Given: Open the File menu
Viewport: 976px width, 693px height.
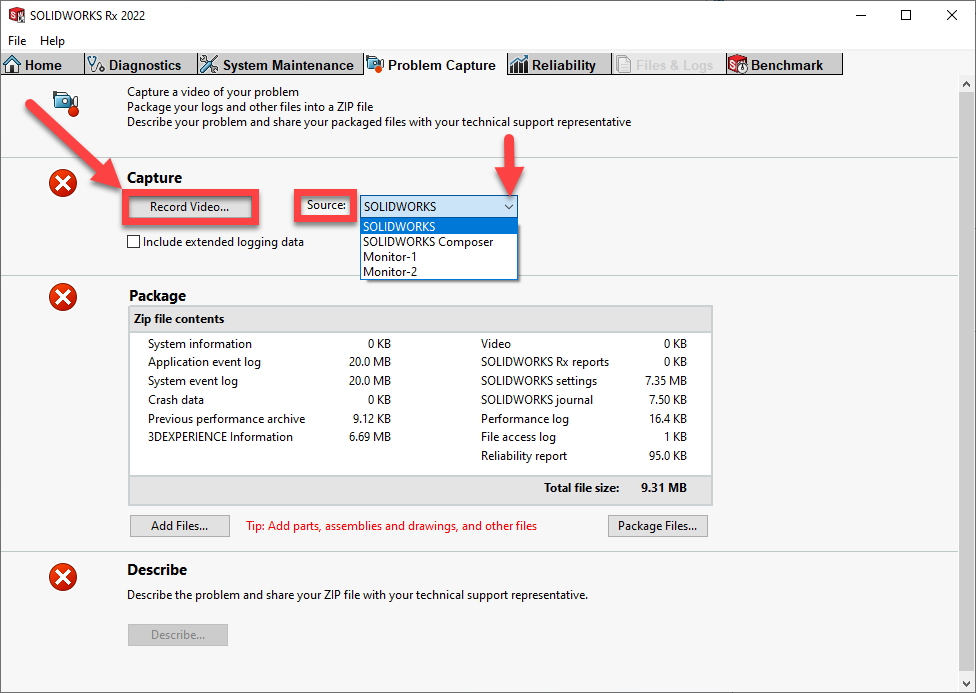Looking at the screenshot, I should [x=17, y=41].
